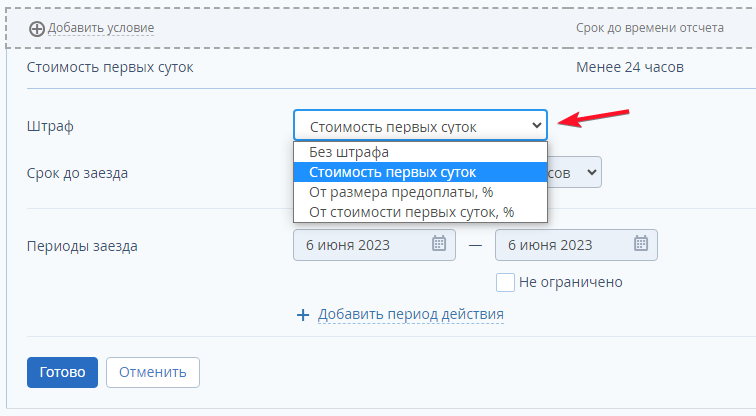Click the "Добавить период действия" link

(x=410, y=315)
